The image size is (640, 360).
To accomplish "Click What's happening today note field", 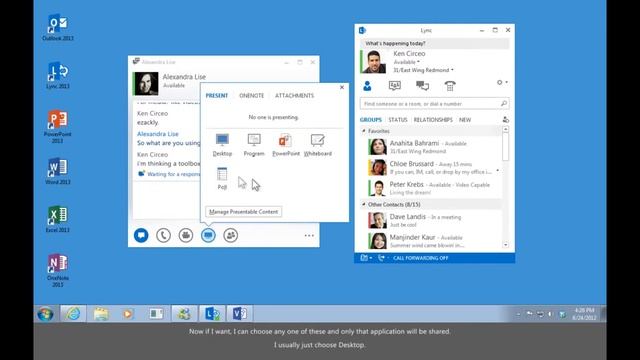I will click(435, 43).
